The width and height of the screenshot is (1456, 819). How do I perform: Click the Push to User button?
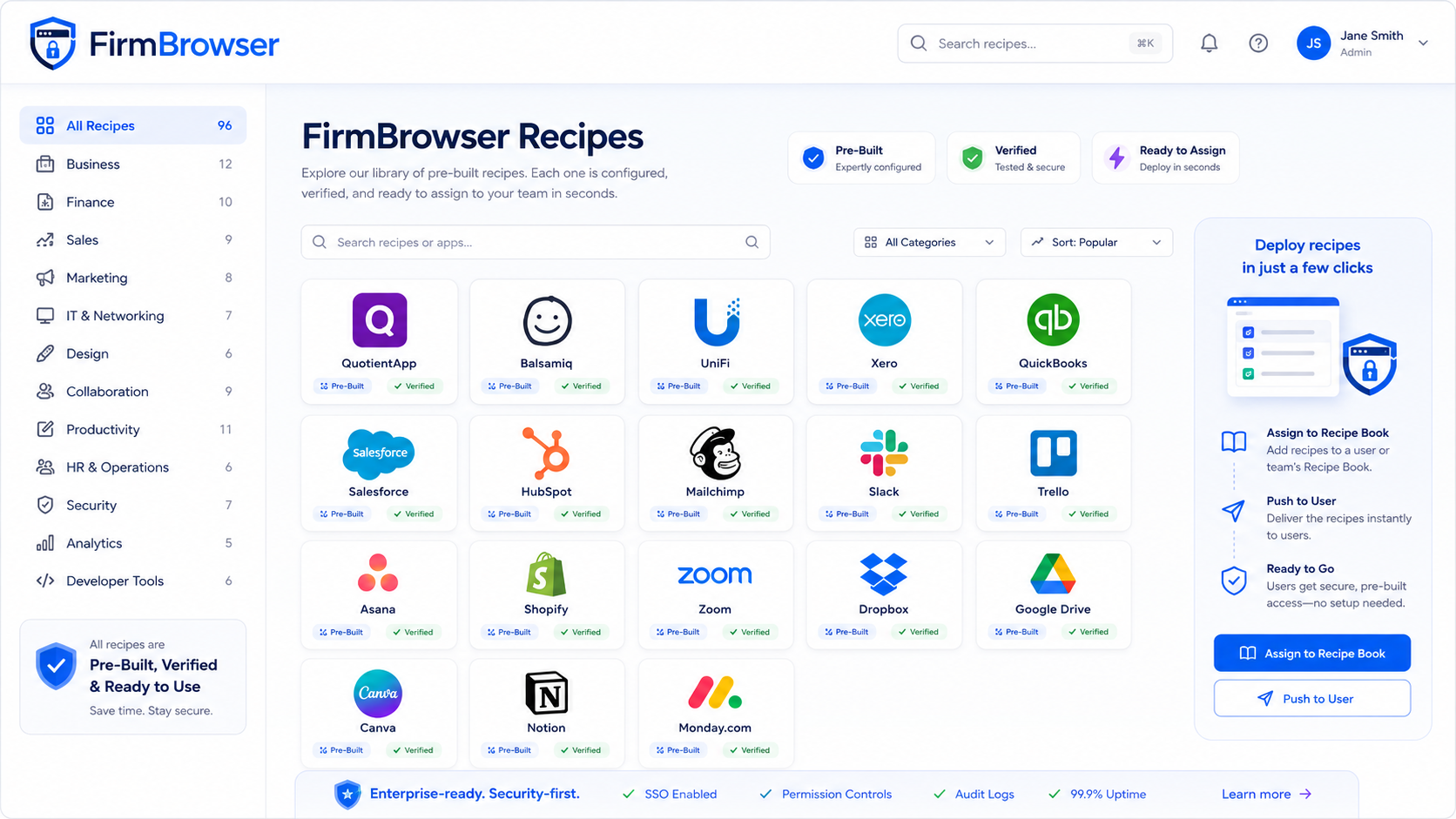pos(1311,698)
